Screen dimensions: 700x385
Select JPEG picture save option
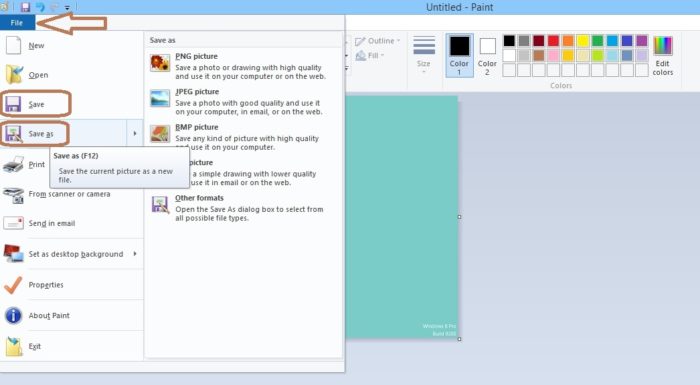click(243, 101)
